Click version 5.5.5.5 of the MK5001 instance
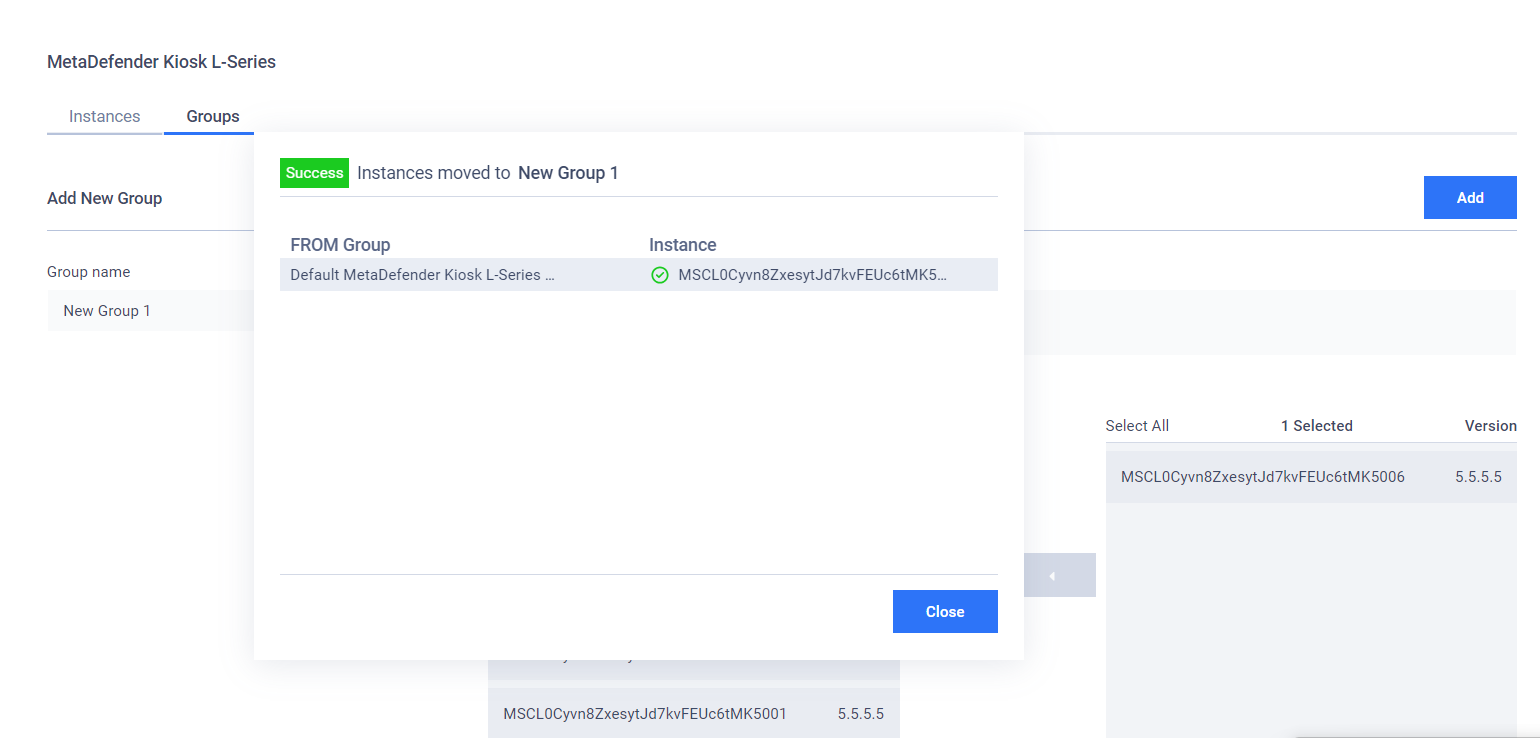The height and width of the screenshot is (738, 1540). [861, 714]
